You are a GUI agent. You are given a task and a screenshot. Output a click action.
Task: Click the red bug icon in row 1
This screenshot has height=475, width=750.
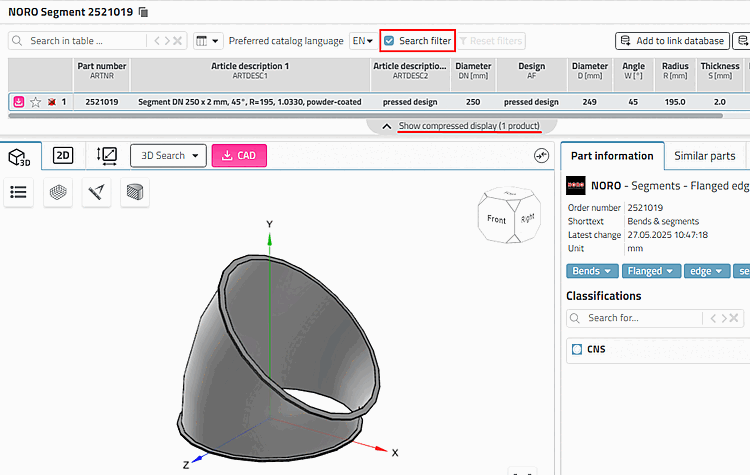52,102
